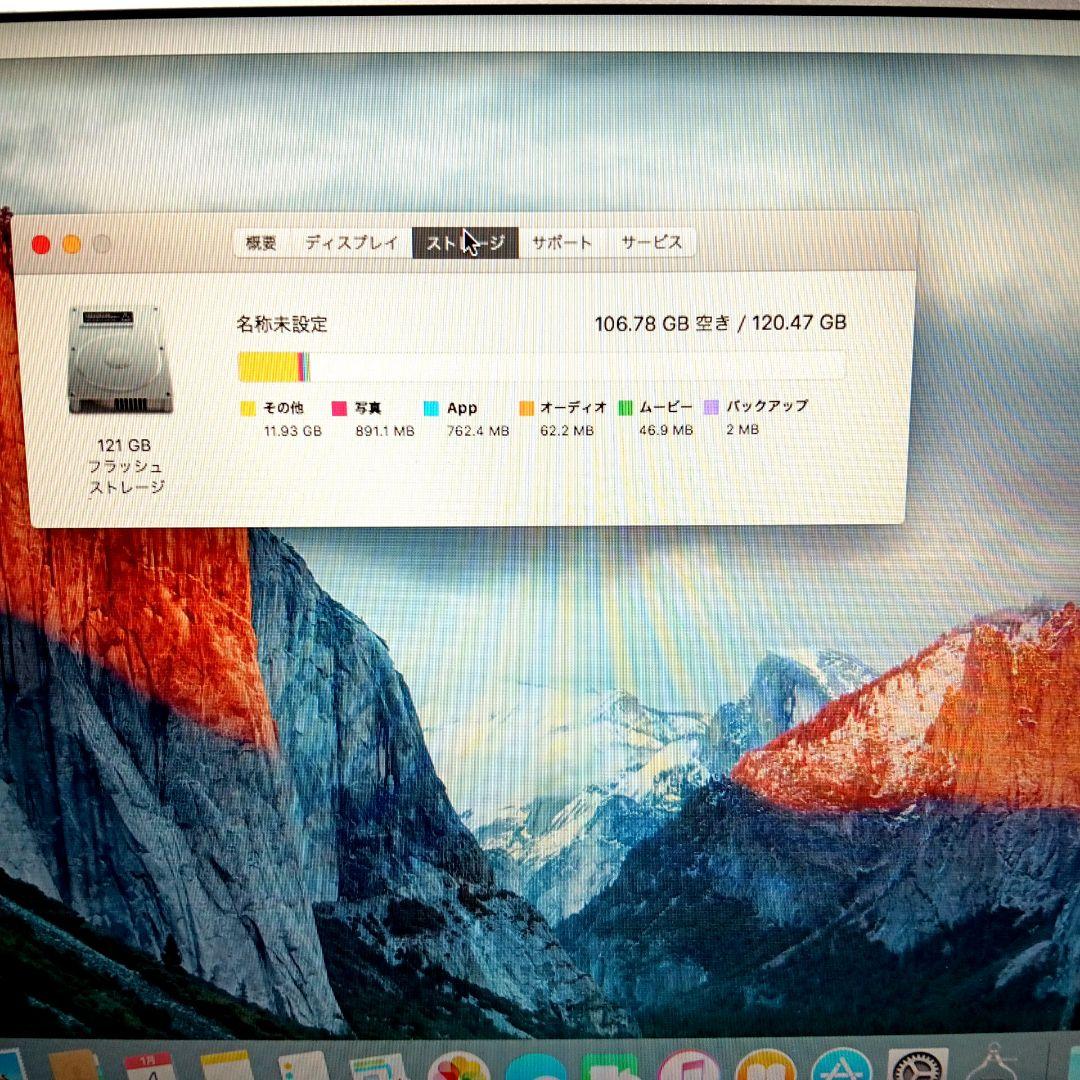The height and width of the screenshot is (1080, 1080).
Task: Go to the サポート tab
Action: pos(562,242)
